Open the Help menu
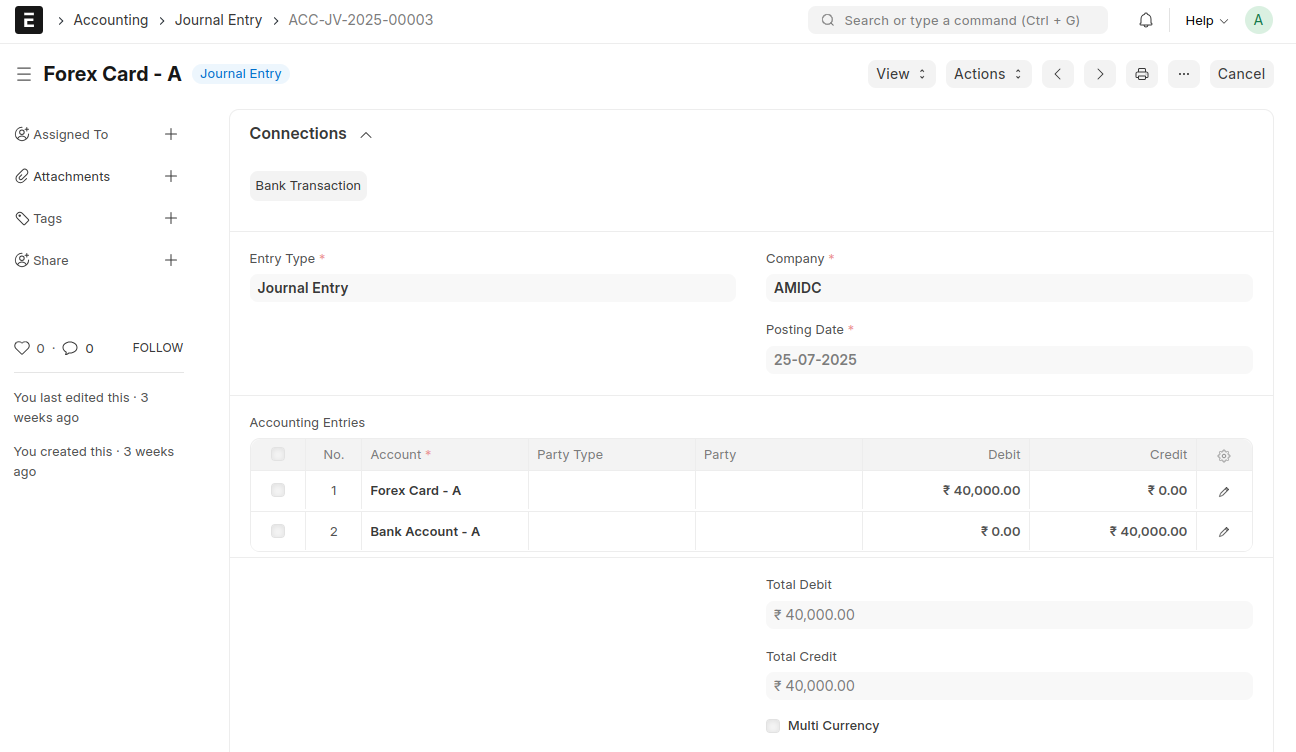Image resolution: width=1296 pixels, height=752 pixels. 1206,21
